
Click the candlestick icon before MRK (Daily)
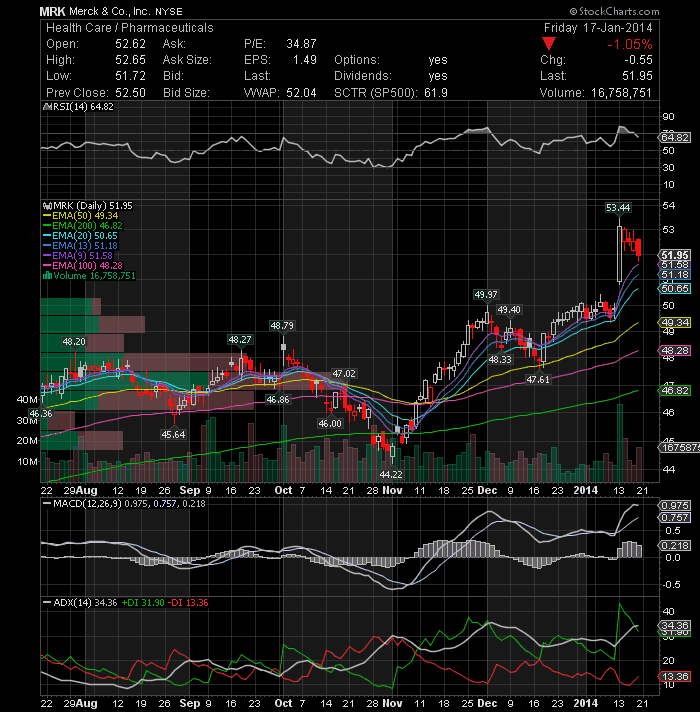point(47,206)
